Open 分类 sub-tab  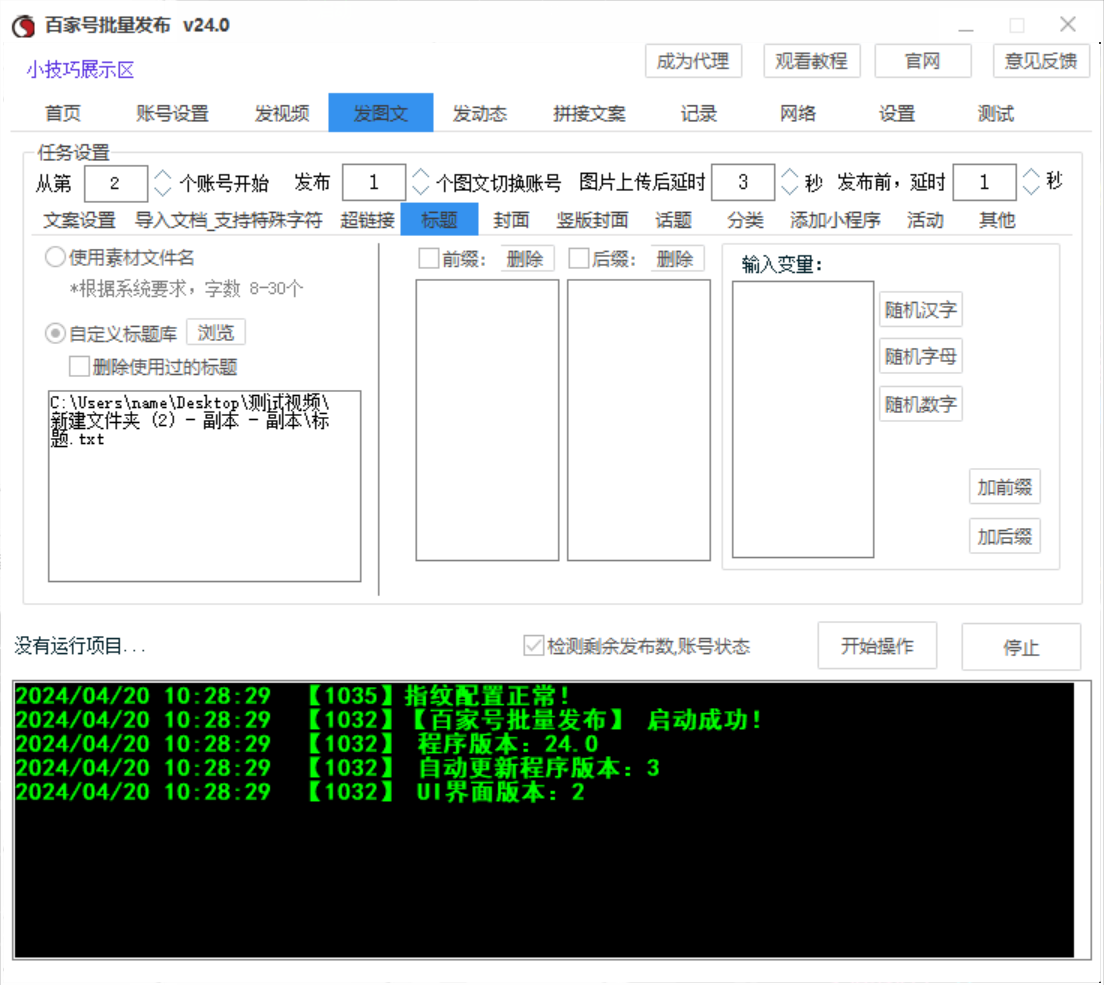[746, 220]
